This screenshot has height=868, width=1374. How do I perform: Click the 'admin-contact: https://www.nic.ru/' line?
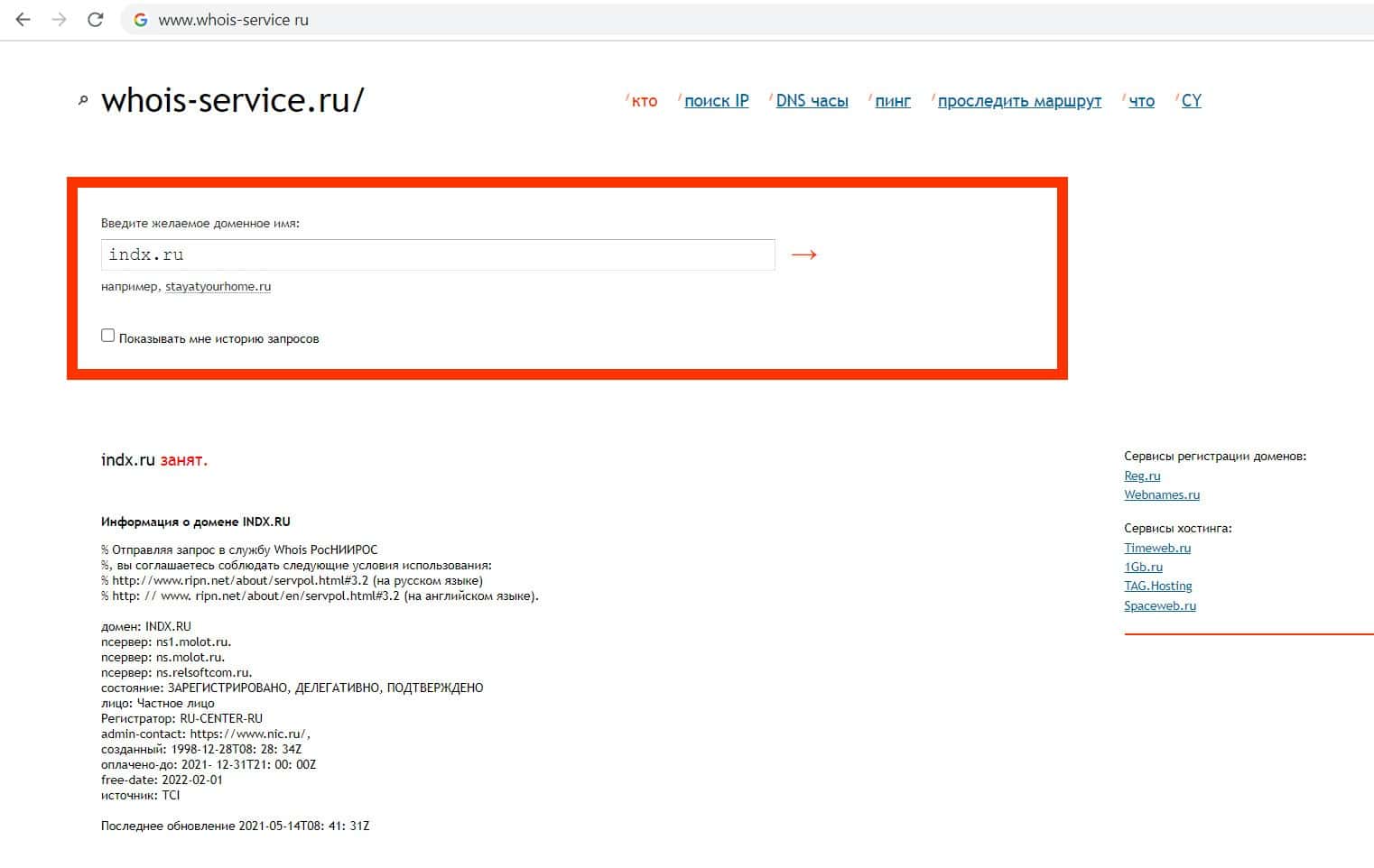click(x=206, y=734)
